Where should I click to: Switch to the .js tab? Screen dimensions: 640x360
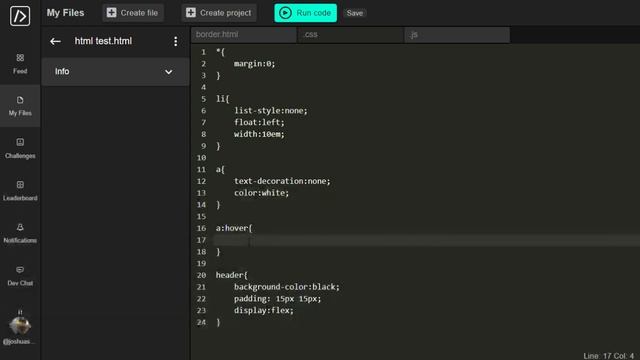(457, 35)
